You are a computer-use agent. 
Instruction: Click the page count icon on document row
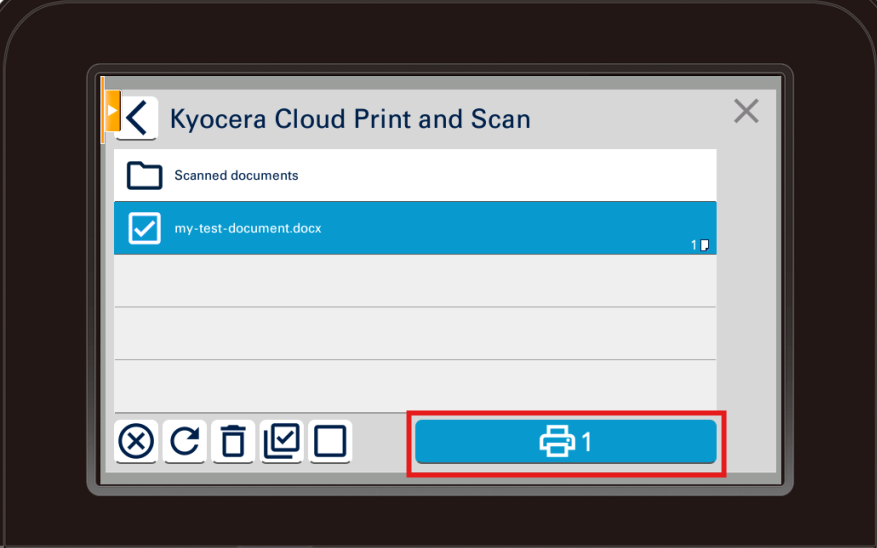click(x=704, y=245)
